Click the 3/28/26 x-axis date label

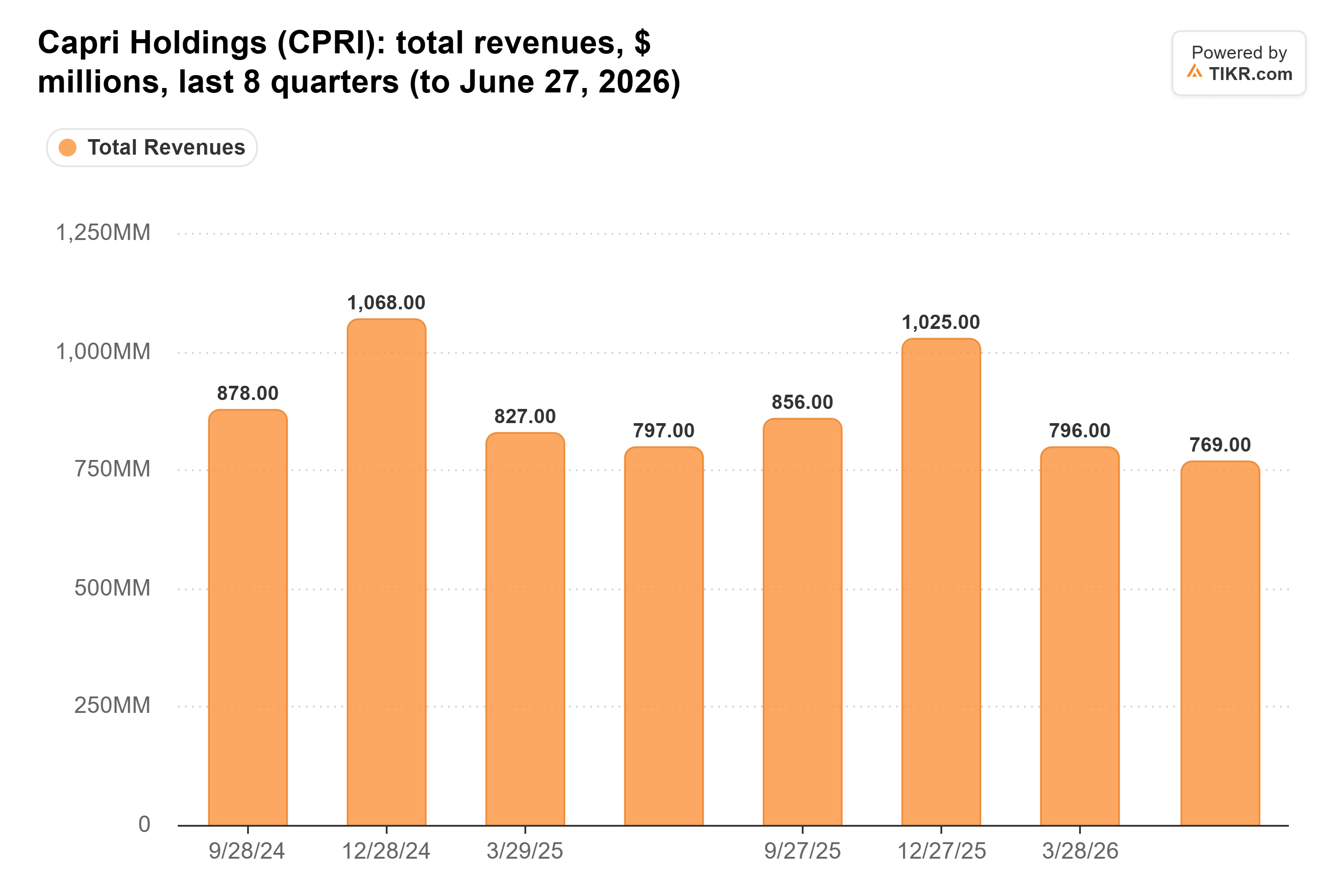pyautogui.click(x=1080, y=852)
